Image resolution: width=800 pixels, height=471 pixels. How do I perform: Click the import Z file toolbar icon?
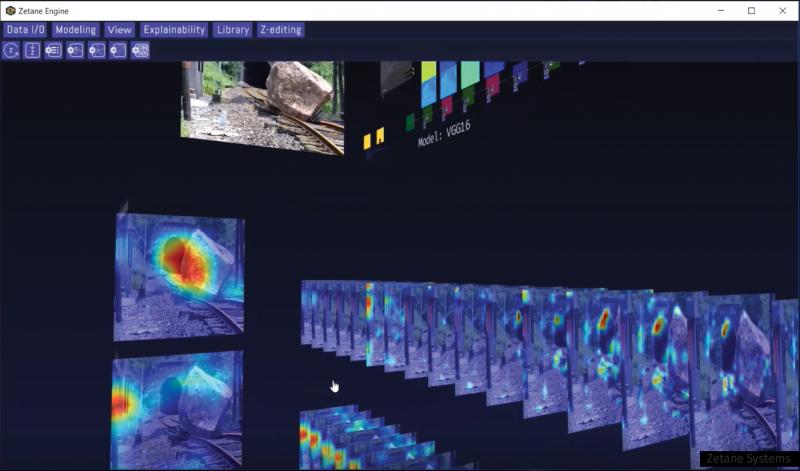click(32, 51)
